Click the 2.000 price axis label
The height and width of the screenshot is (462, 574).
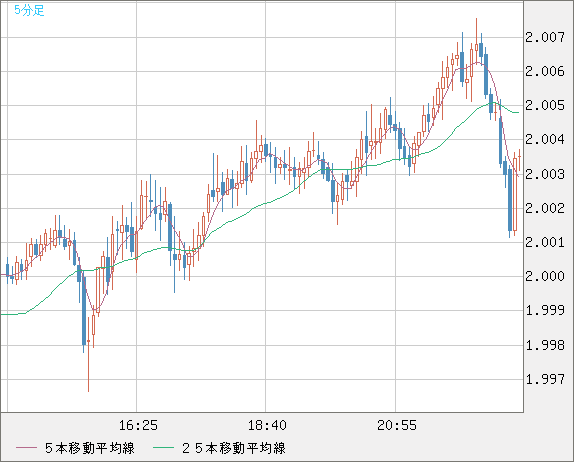545,276
